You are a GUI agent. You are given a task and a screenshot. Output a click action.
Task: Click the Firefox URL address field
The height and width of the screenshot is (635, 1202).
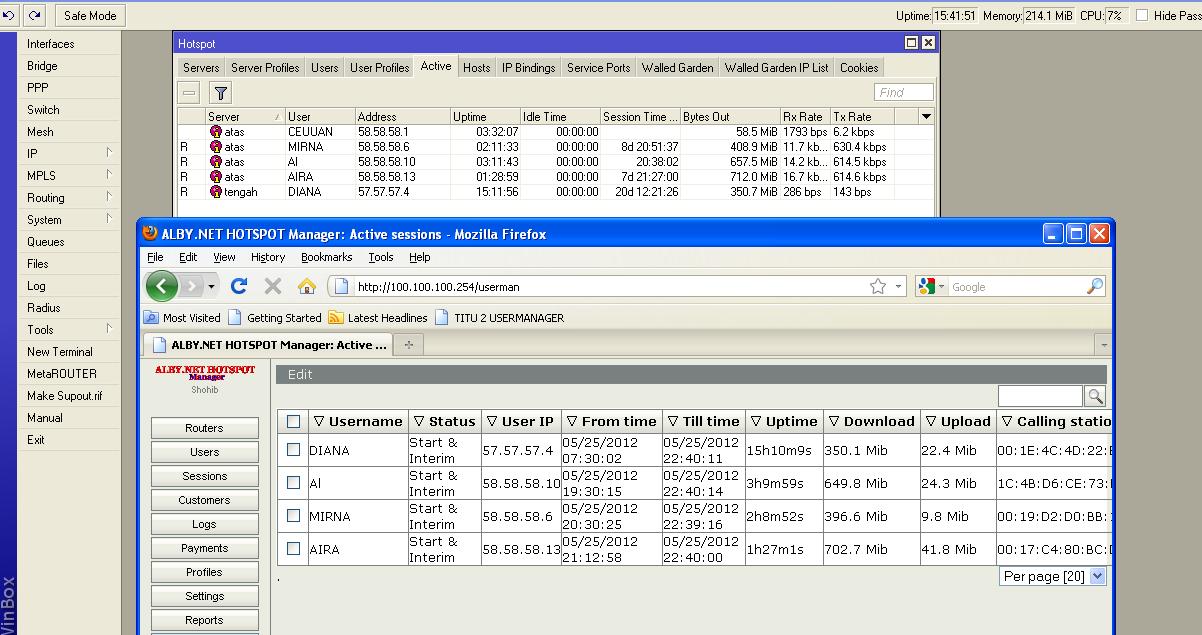pyautogui.click(x=610, y=287)
